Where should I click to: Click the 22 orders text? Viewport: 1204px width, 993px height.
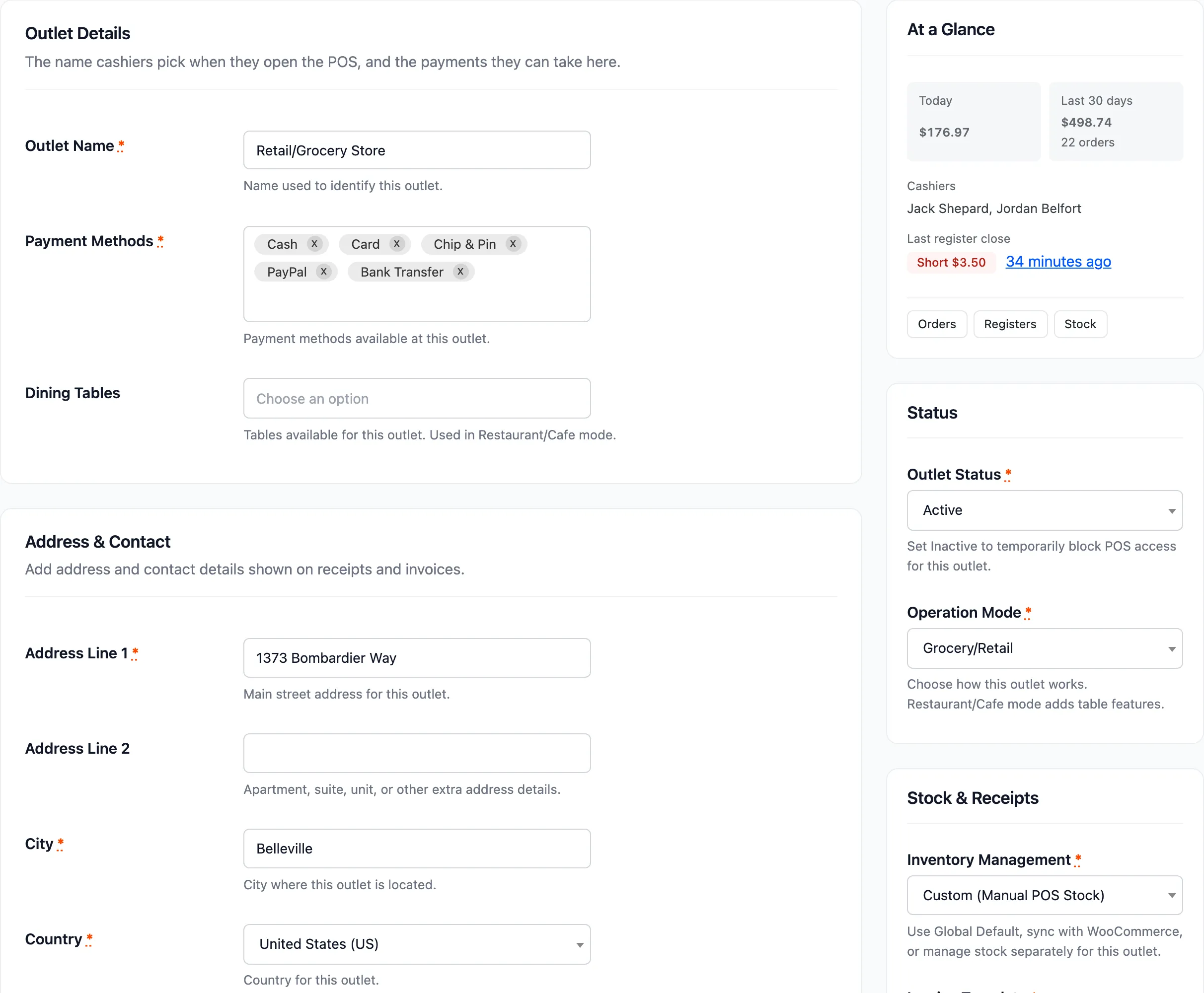tap(1087, 142)
